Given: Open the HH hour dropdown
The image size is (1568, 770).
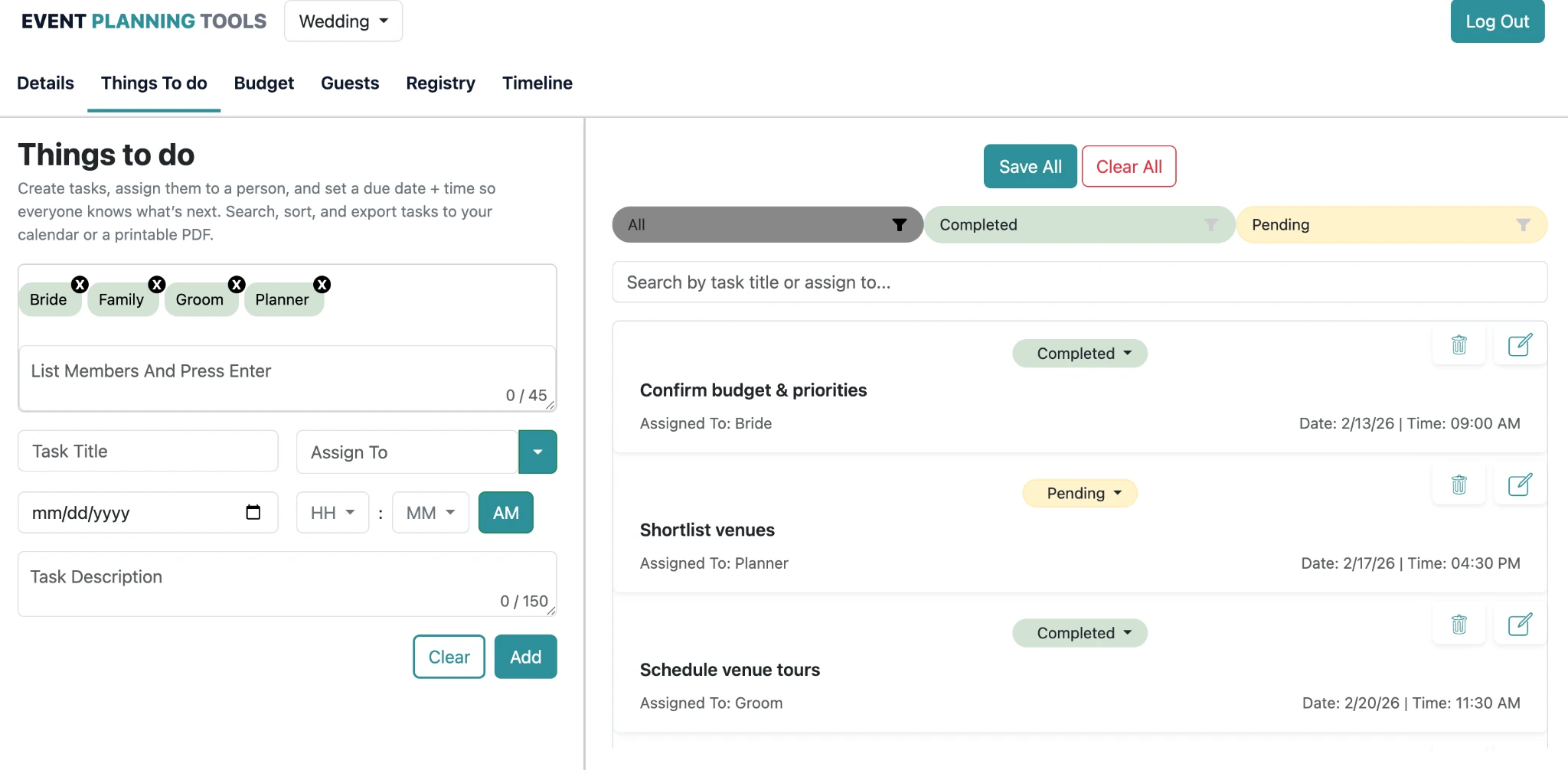Looking at the screenshot, I should 332,512.
